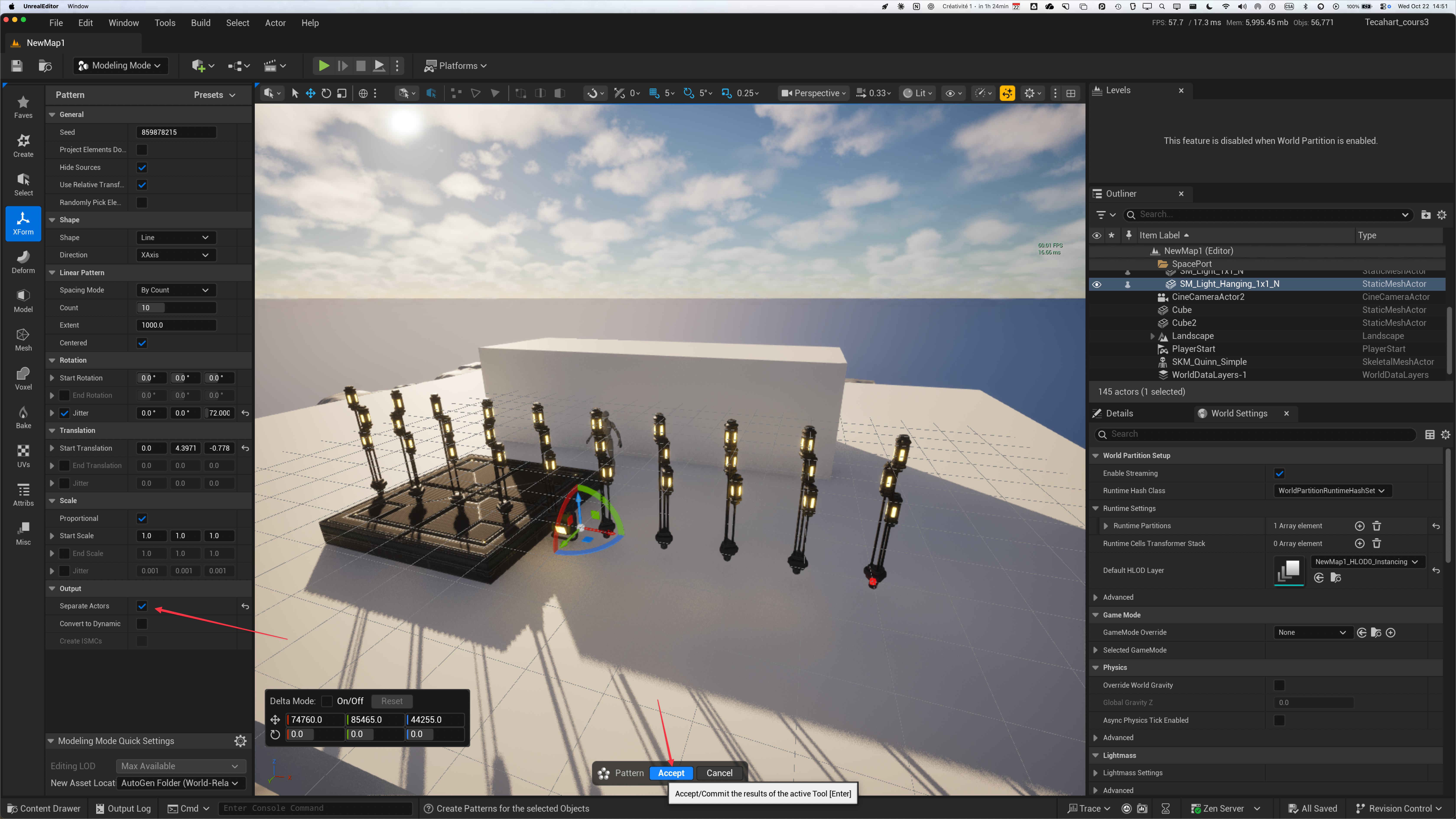Image resolution: width=1456 pixels, height=819 pixels.
Task: Select the translate gizmo tool in viewport toolbar
Action: coord(310,93)
